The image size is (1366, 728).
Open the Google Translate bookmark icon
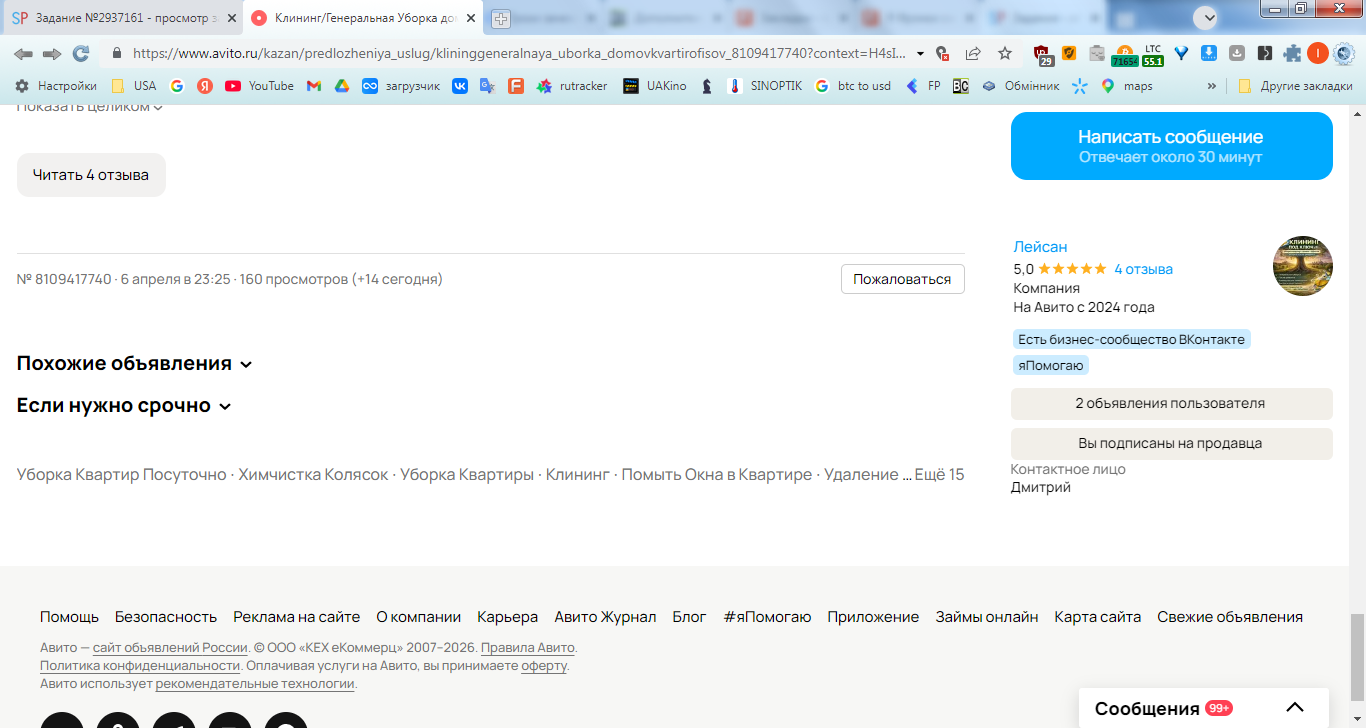pos(488,86)
